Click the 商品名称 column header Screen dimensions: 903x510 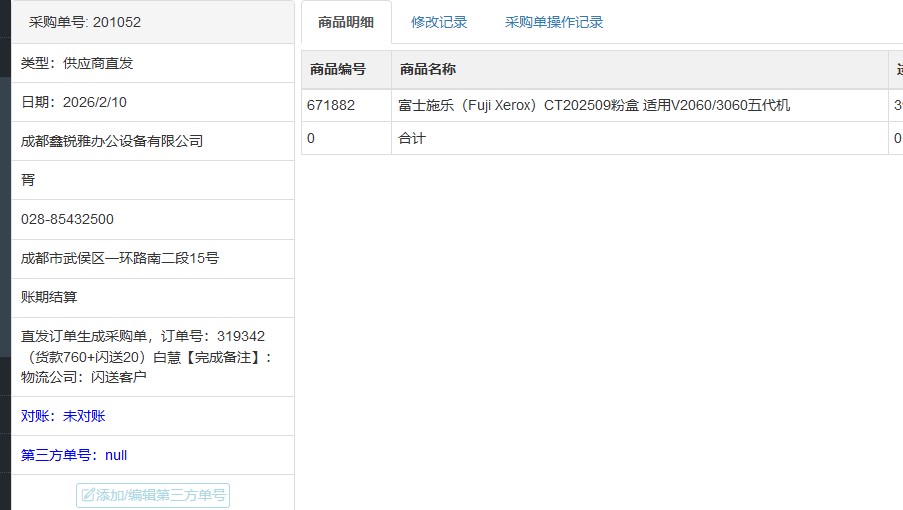point(428,69)
